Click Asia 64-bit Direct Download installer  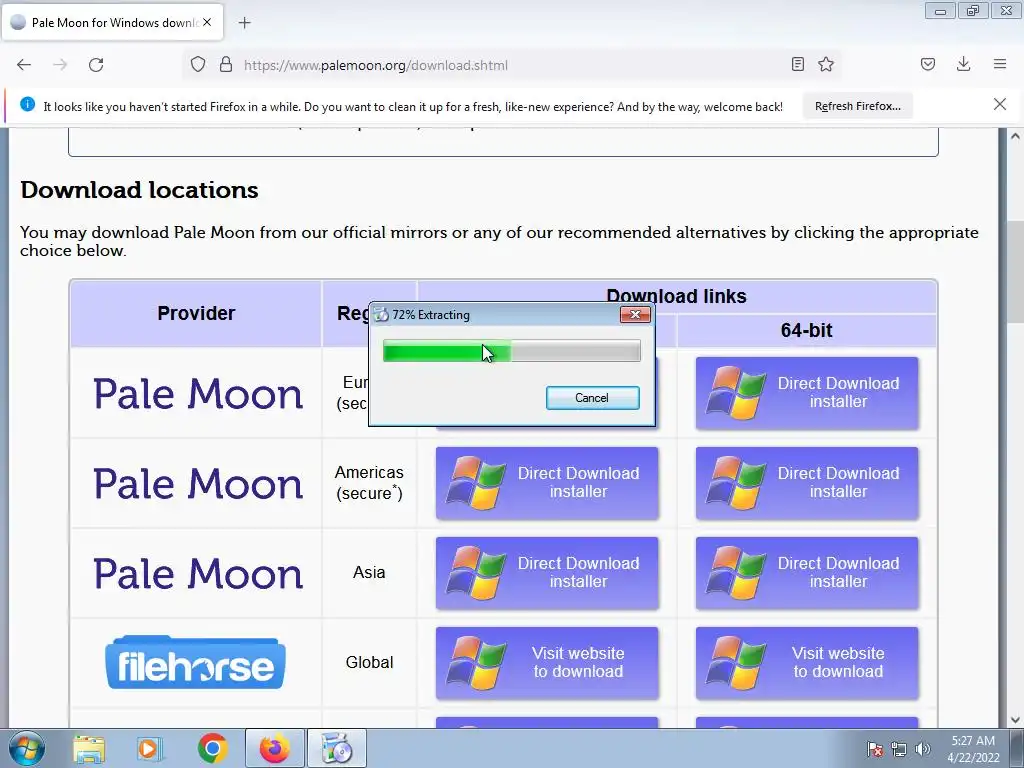pyautogui.click(x=807, y=573)
